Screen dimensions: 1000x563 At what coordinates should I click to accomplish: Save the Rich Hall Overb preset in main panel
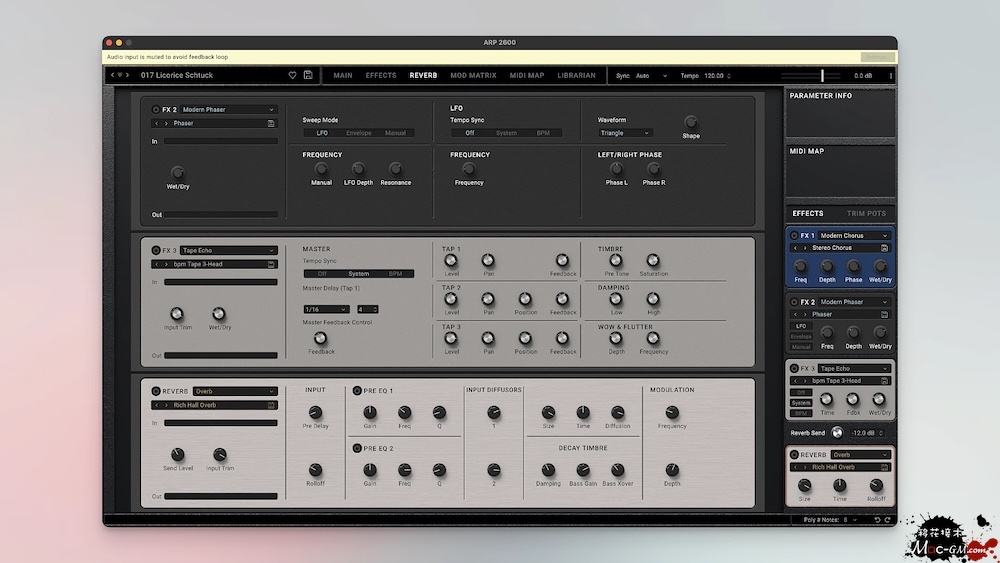(x=271, y=405)
